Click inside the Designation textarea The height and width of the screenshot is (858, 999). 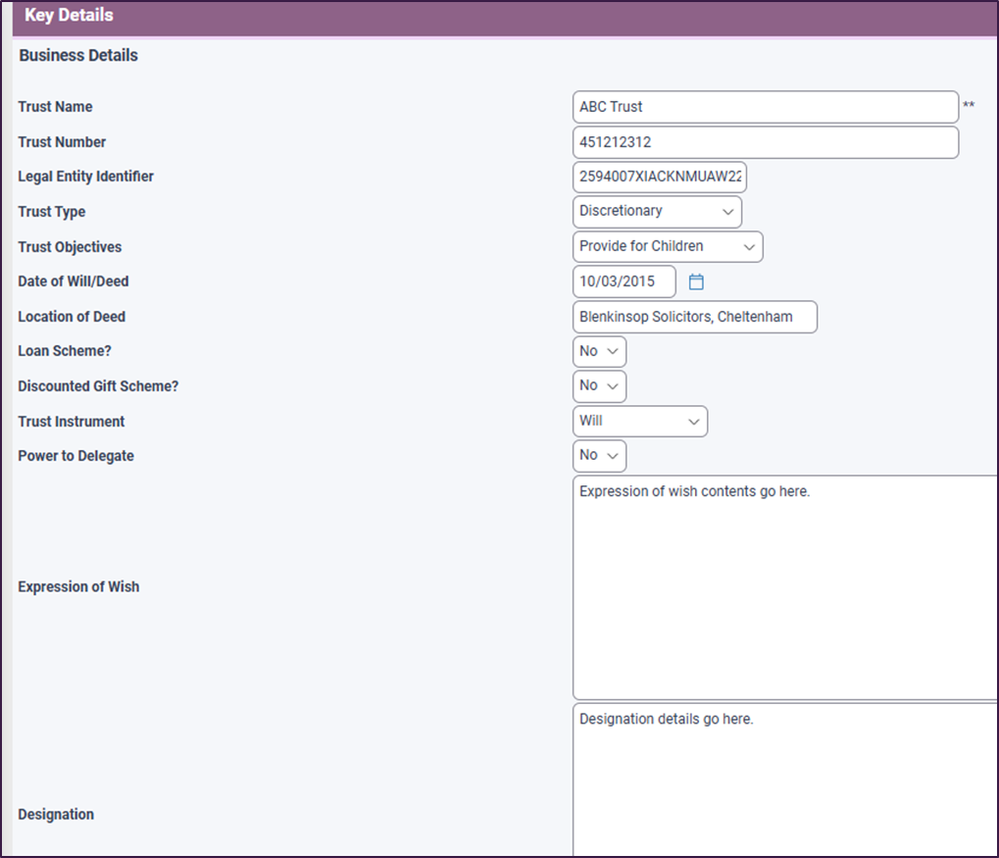[x=785, y=780]
